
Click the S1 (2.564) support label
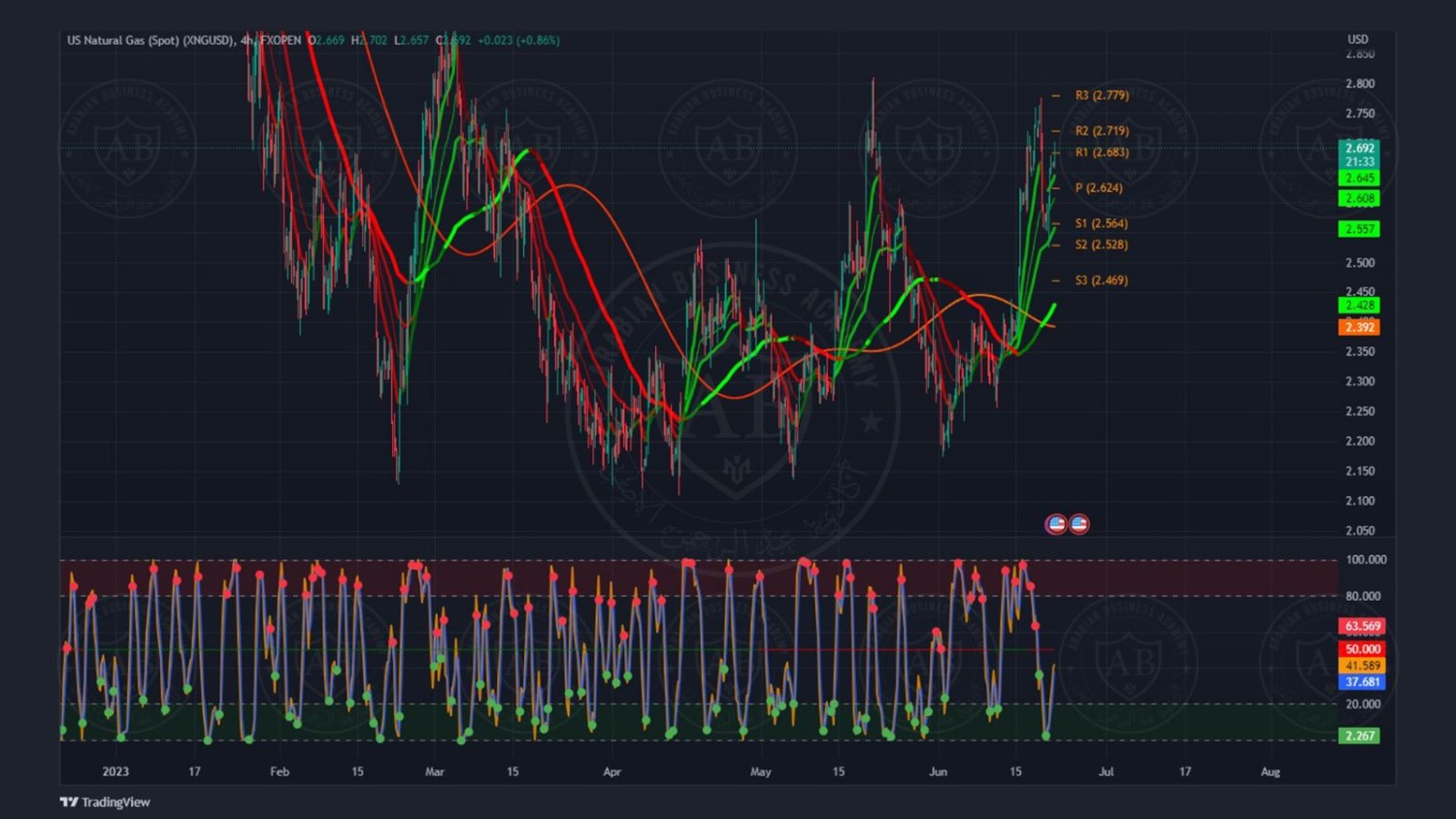1101,223
